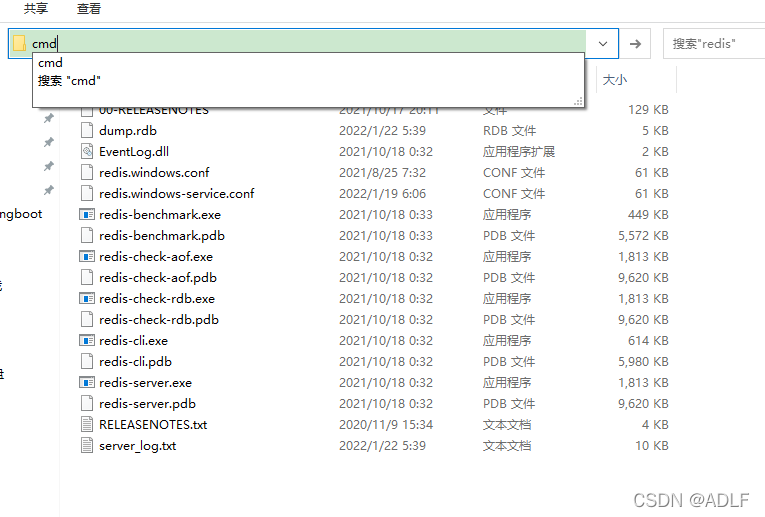
Task: Click the redis.windows.conf file icon
Action: (87, 173)
